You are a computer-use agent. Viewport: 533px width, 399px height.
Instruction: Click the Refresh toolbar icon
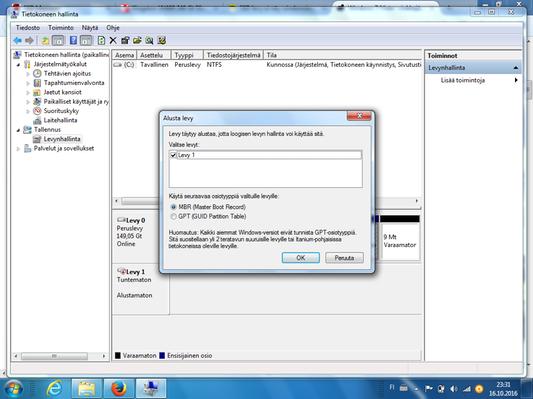coord(101,40)
